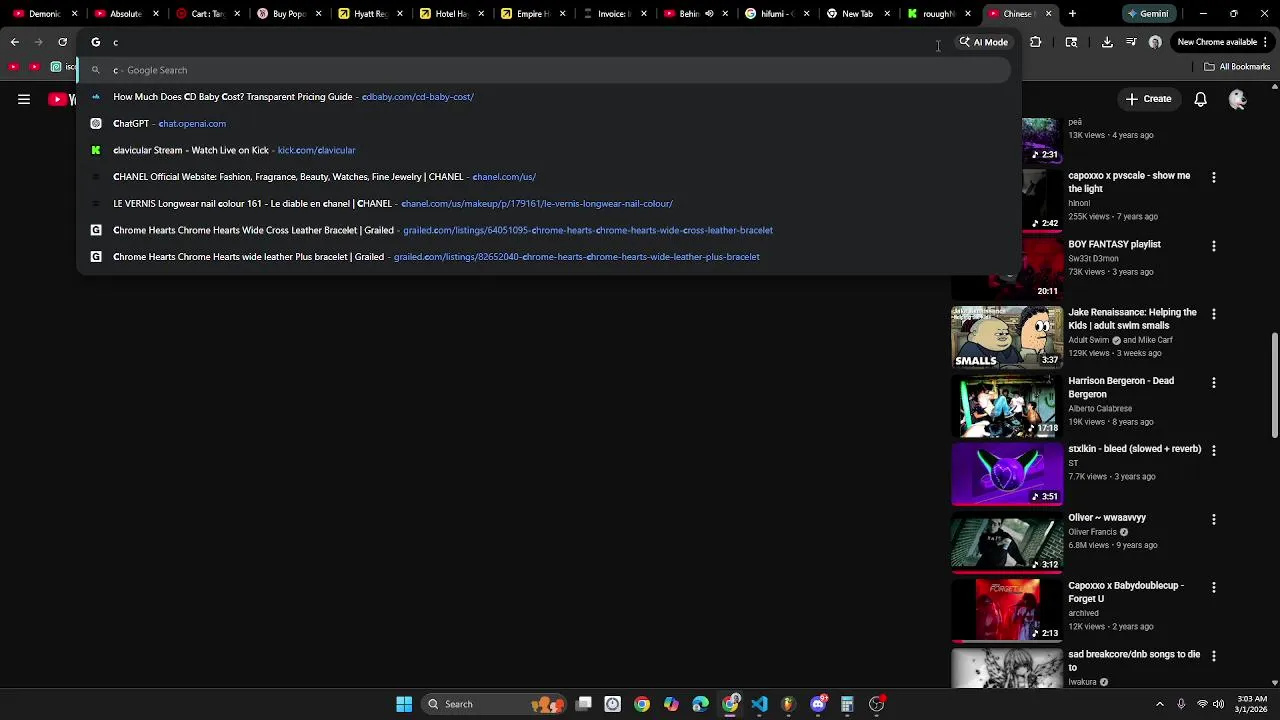The image size is (1280, 720).
Task: Click the AI Mode button in the omnibox
Action: point(984,42)
